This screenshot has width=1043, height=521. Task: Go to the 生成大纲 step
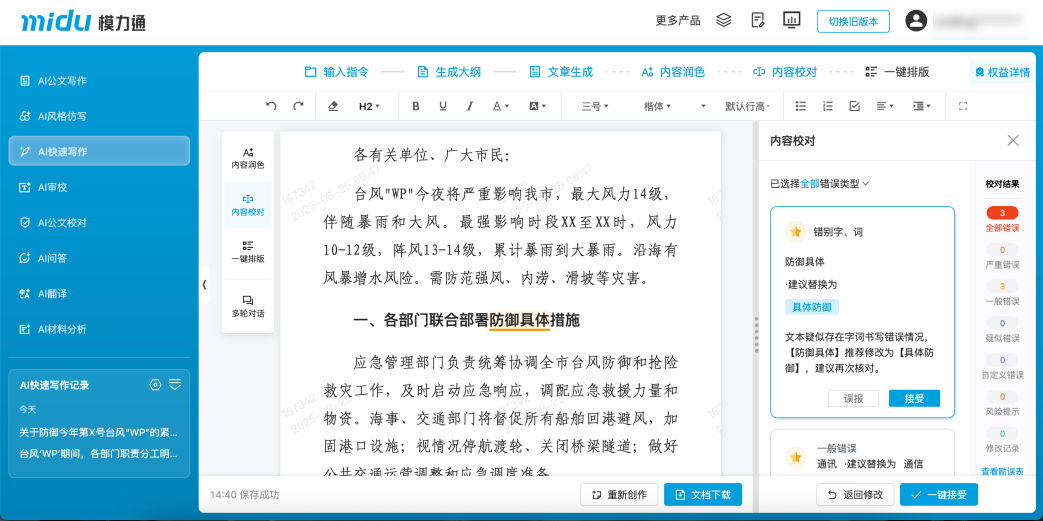pyautogui.click(x=448, y=72)
